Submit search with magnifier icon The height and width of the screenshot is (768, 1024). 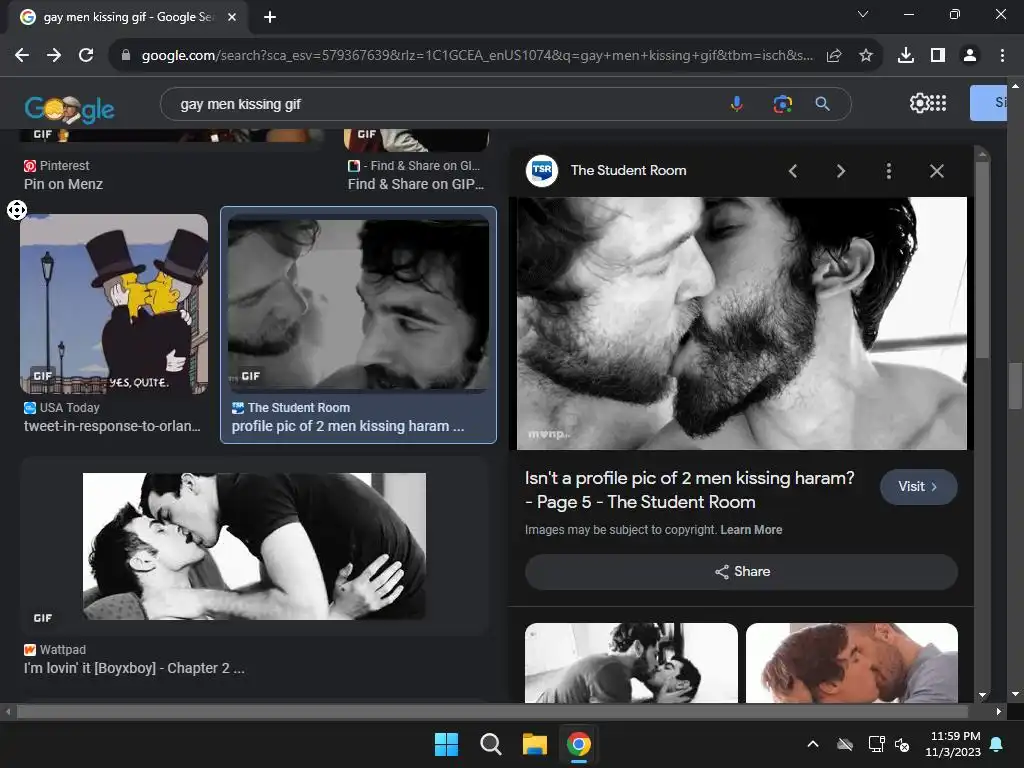point(823,104)
